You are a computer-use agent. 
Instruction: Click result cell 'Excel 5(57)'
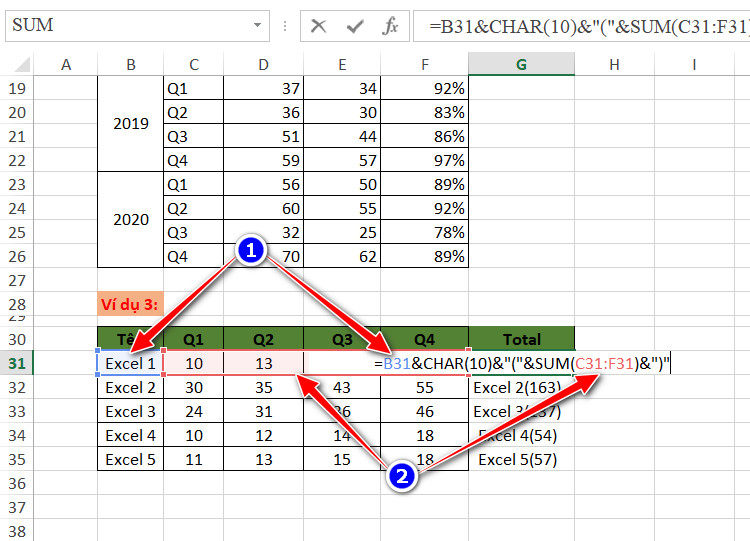tap(521, 459)
